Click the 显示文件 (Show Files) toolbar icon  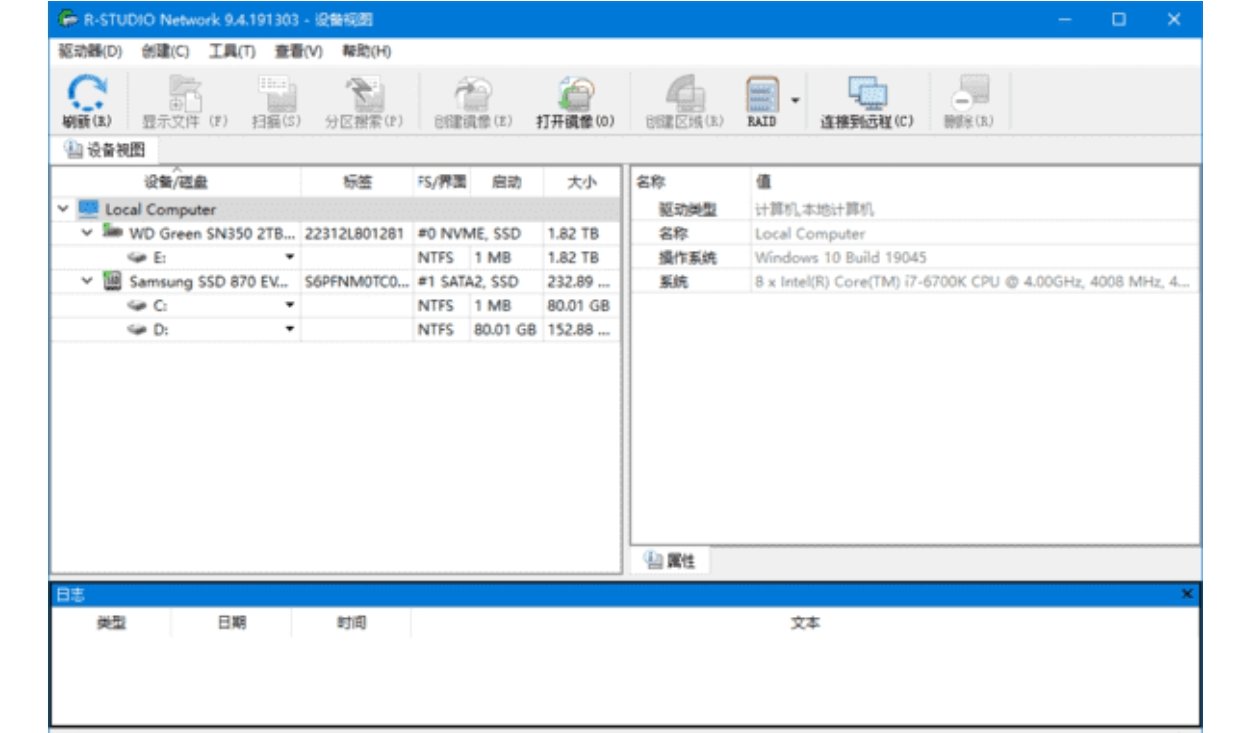185,93
